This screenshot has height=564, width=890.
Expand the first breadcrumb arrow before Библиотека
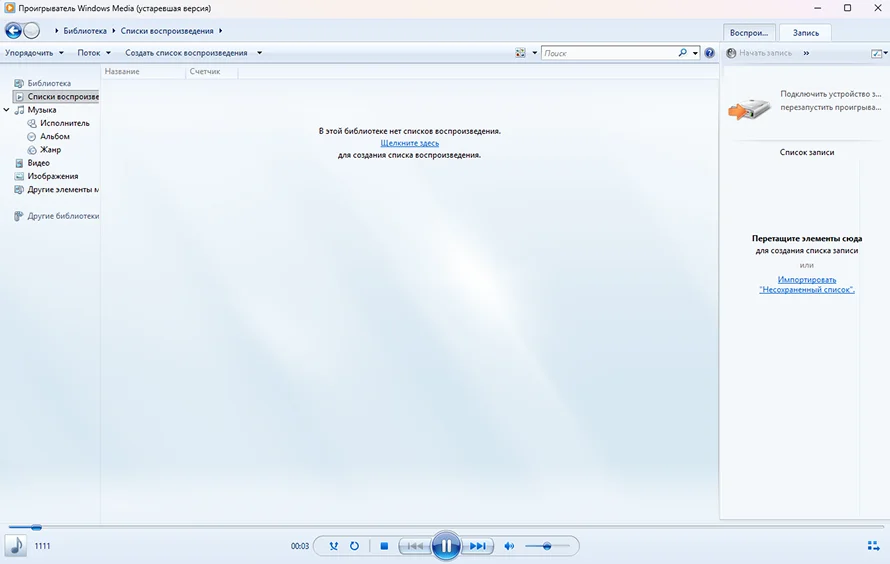point(57,31)
